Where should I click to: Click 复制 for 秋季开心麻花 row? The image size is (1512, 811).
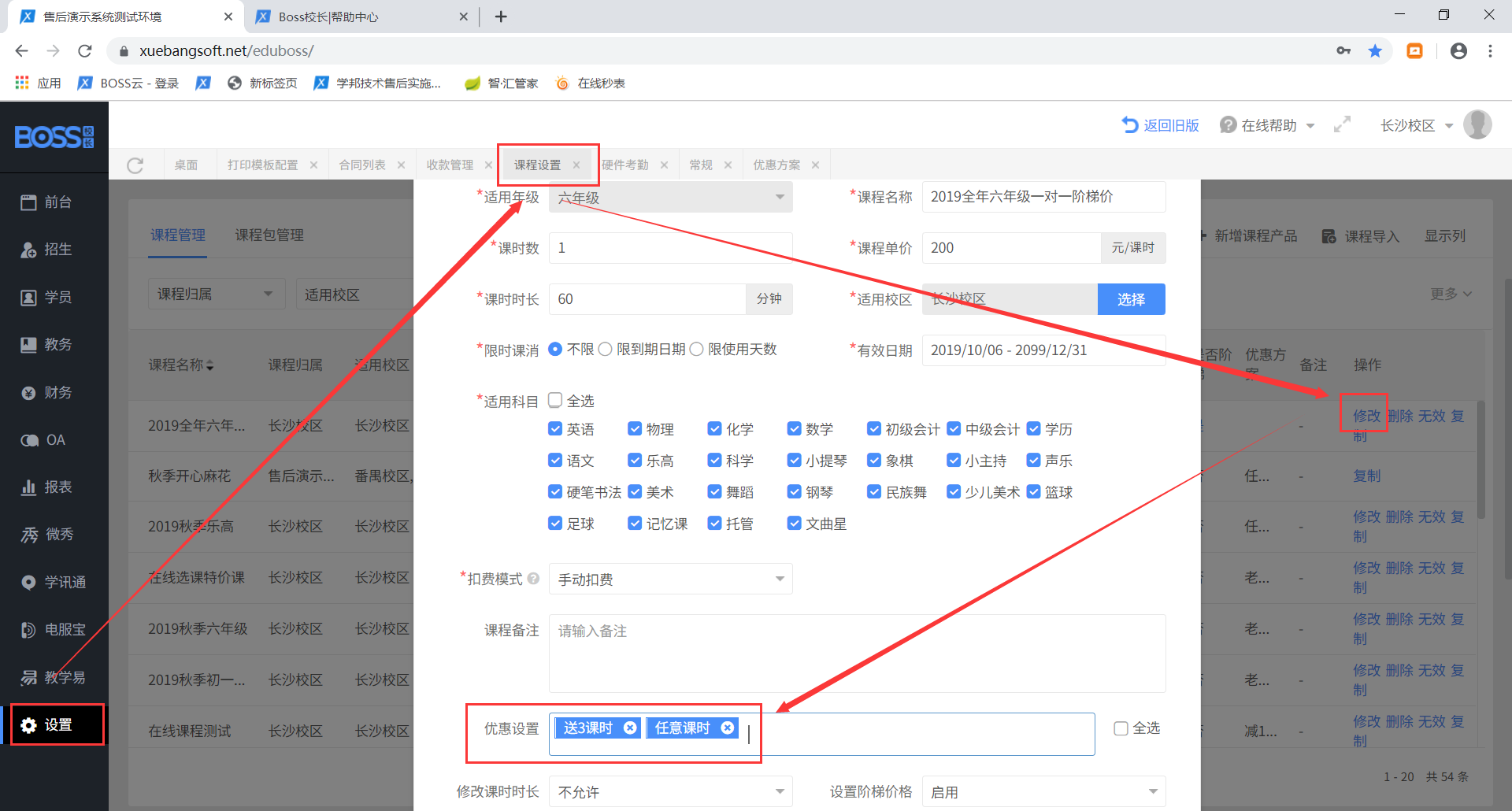click(1367, 476)
